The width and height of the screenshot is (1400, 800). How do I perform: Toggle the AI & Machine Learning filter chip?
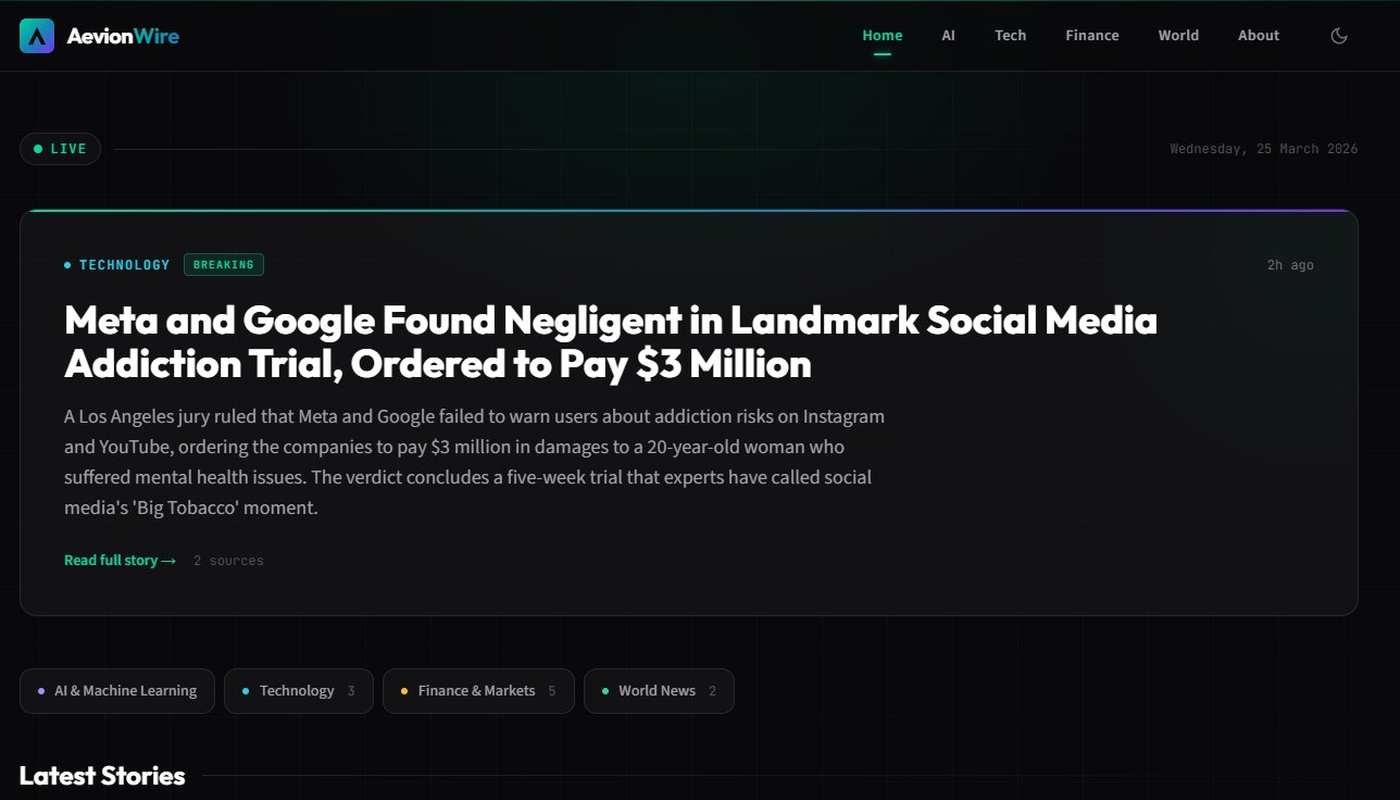pyautogui.click(x=117, y=690)
